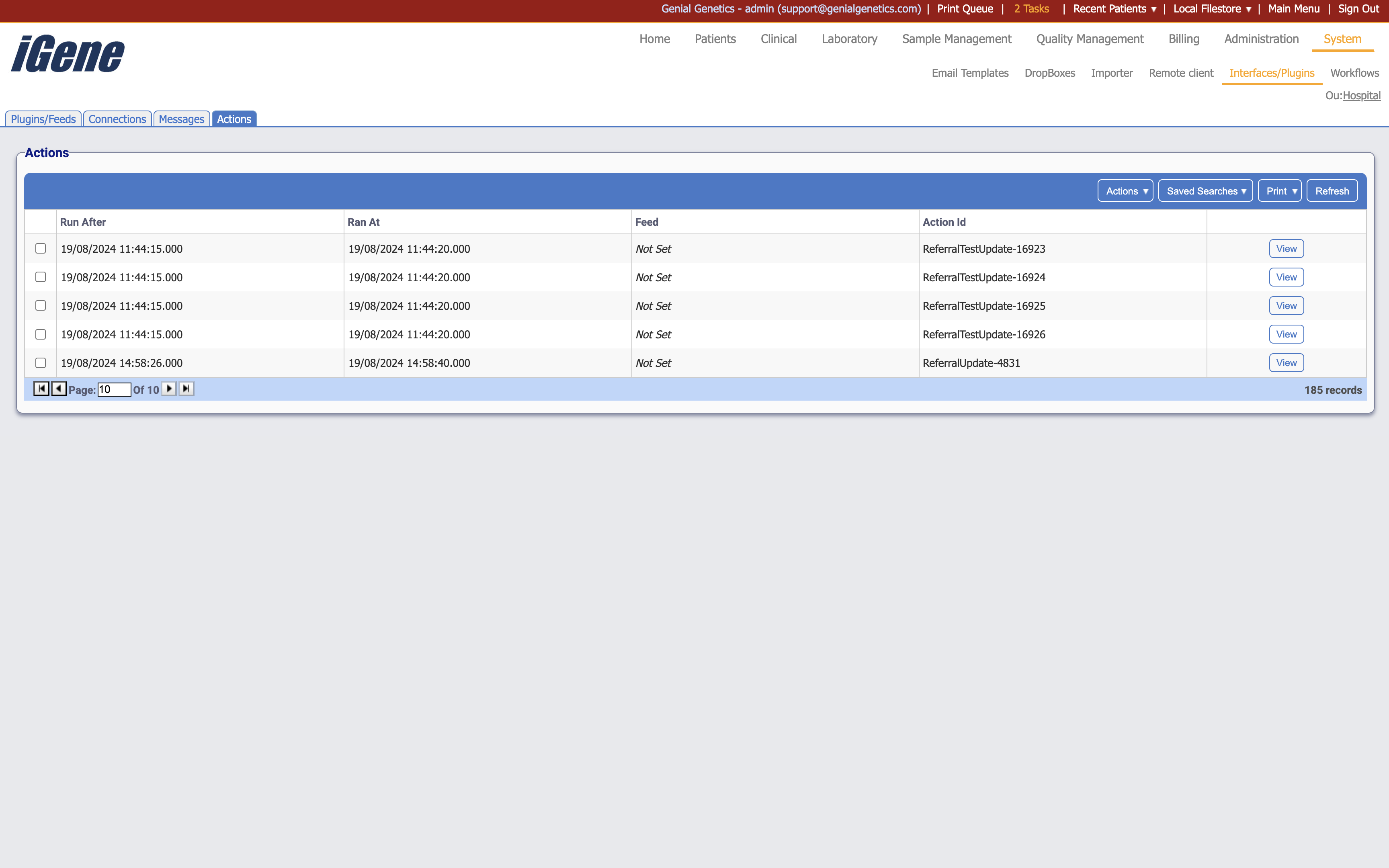Viewport: 1389px width, 868px height.
Task: Expand the Saved Searches dropdown
Action: (1205, 190)
